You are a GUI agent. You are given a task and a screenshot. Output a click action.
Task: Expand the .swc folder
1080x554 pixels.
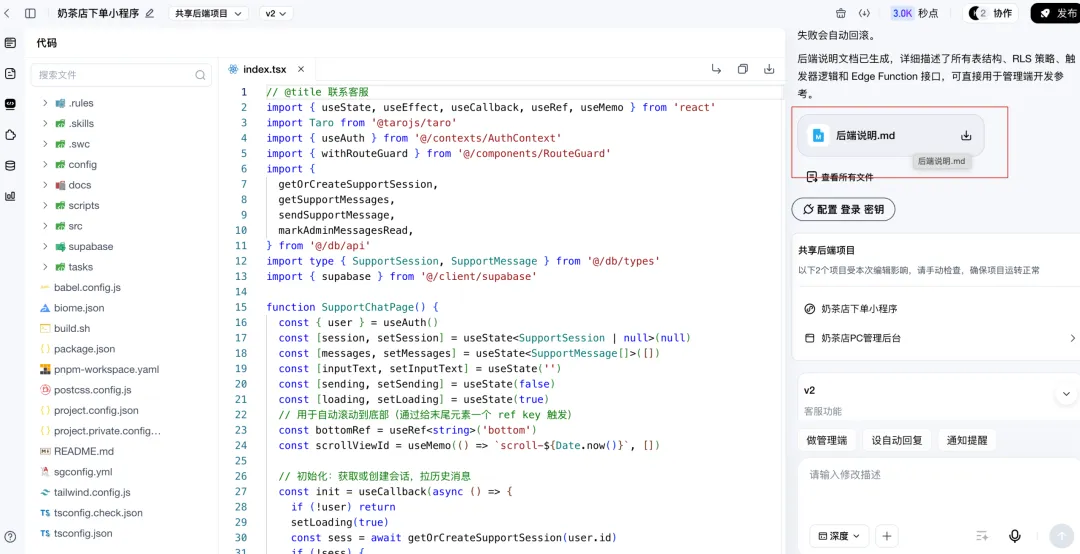click(45, 144)
